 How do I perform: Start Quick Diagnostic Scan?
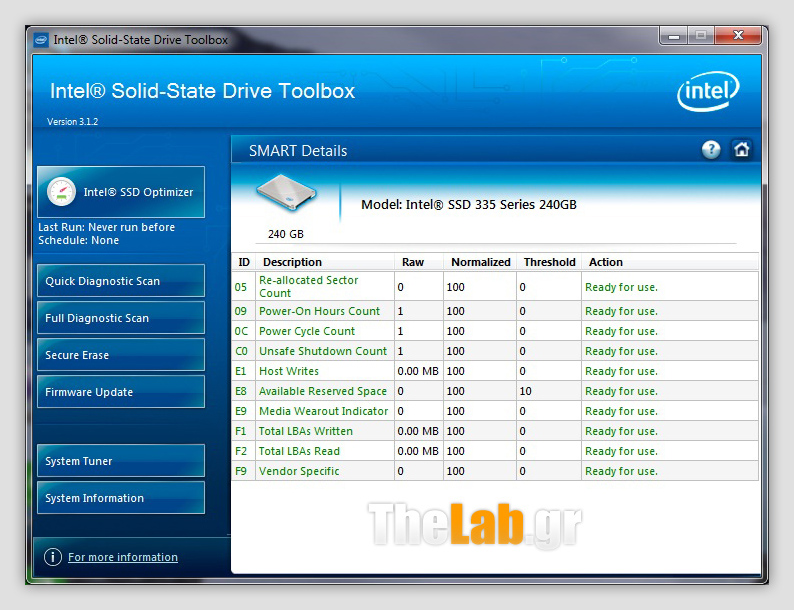[121, 280]
